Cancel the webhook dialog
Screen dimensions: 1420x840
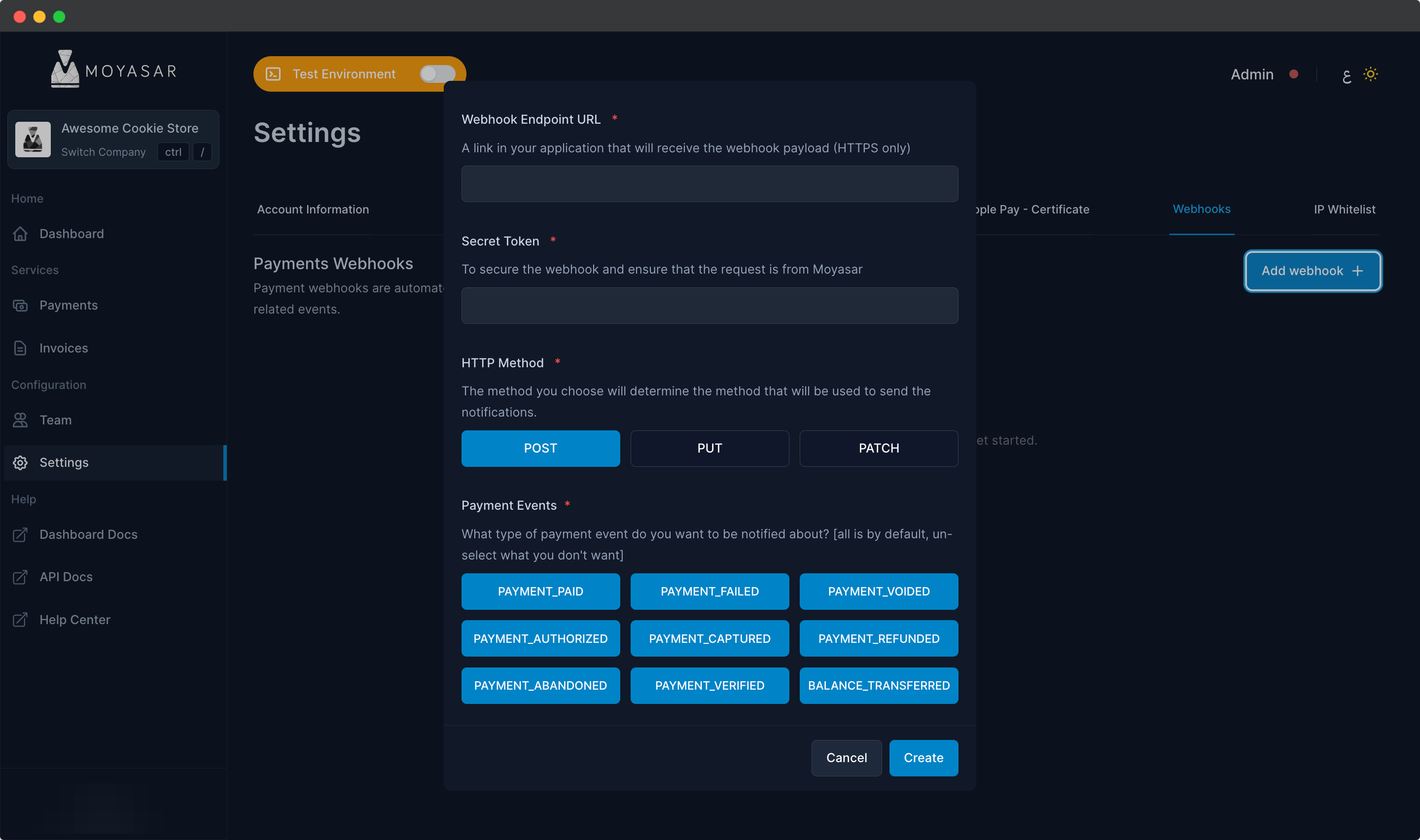click(846, 758)
